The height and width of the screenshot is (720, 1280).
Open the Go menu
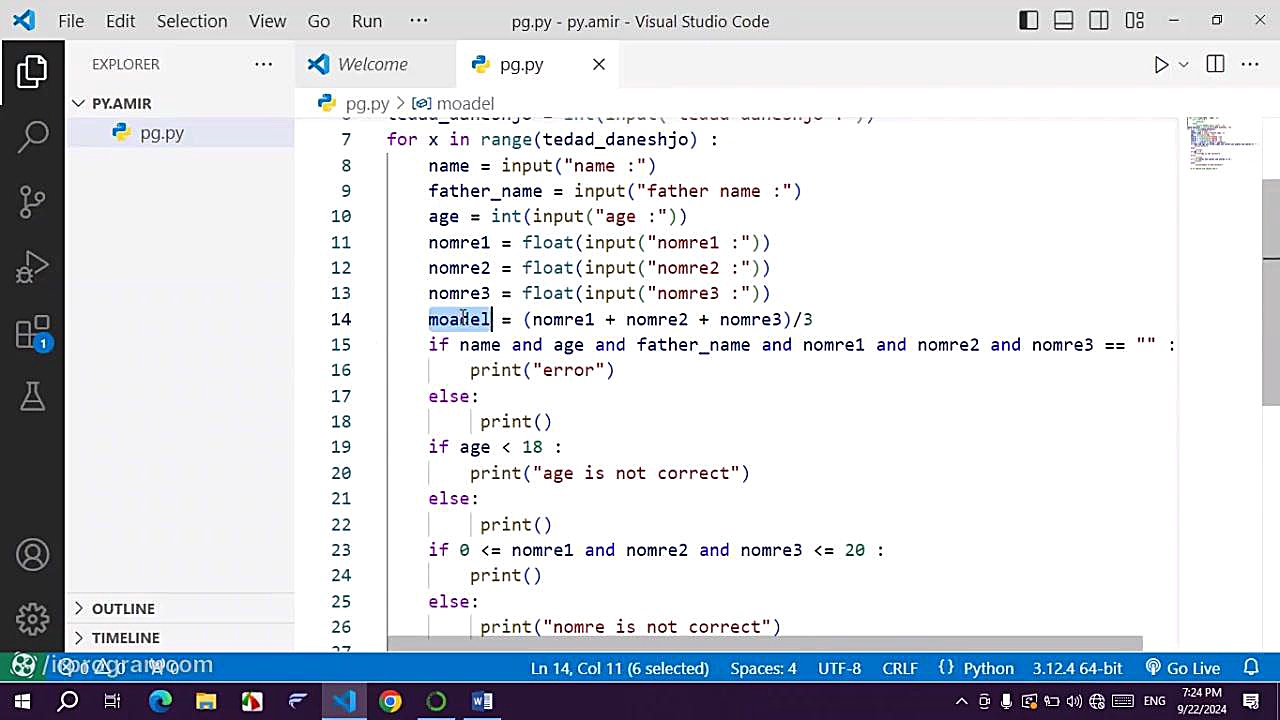318,21
